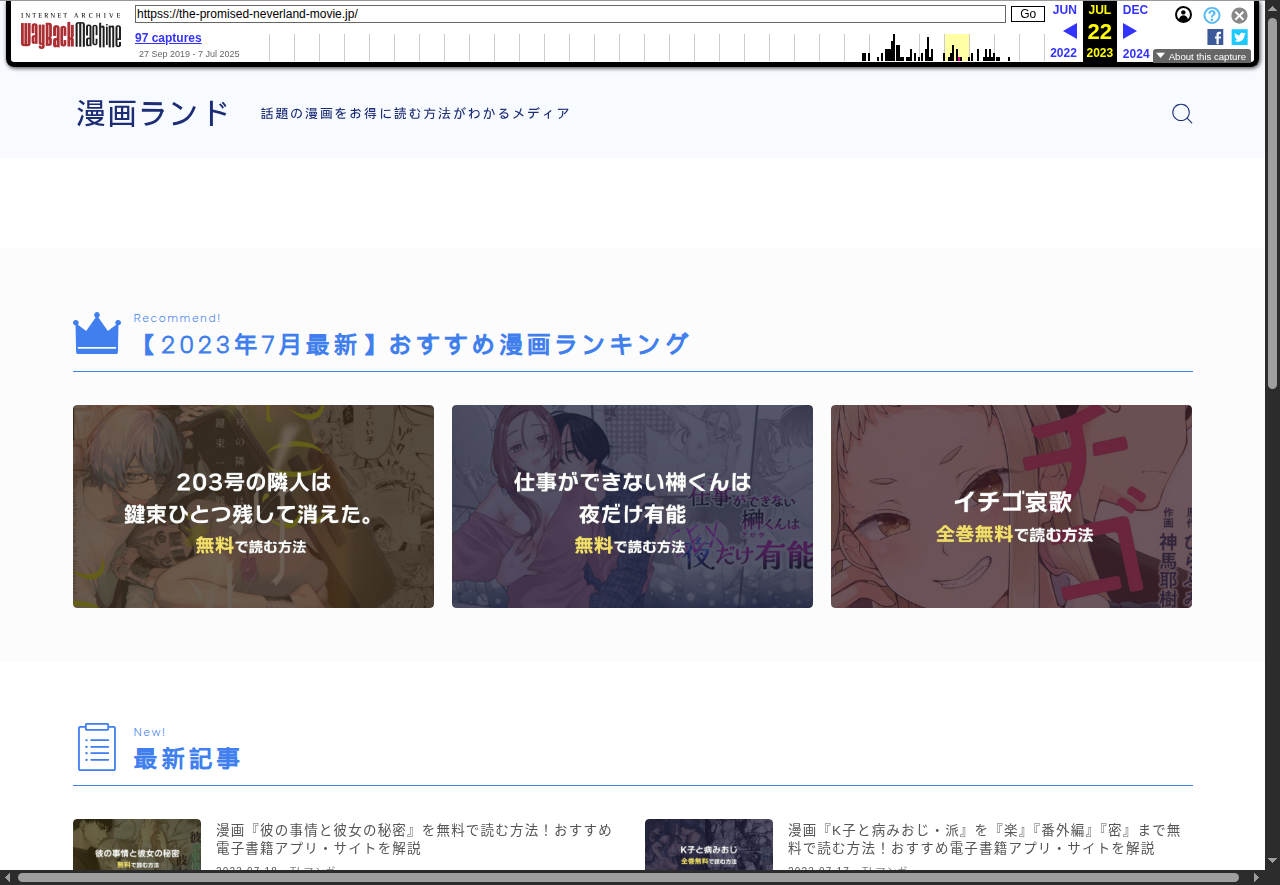Select the DEC 2024 capture link
The width and height of the screenshot is (1280, 885).
point(1135,10)
